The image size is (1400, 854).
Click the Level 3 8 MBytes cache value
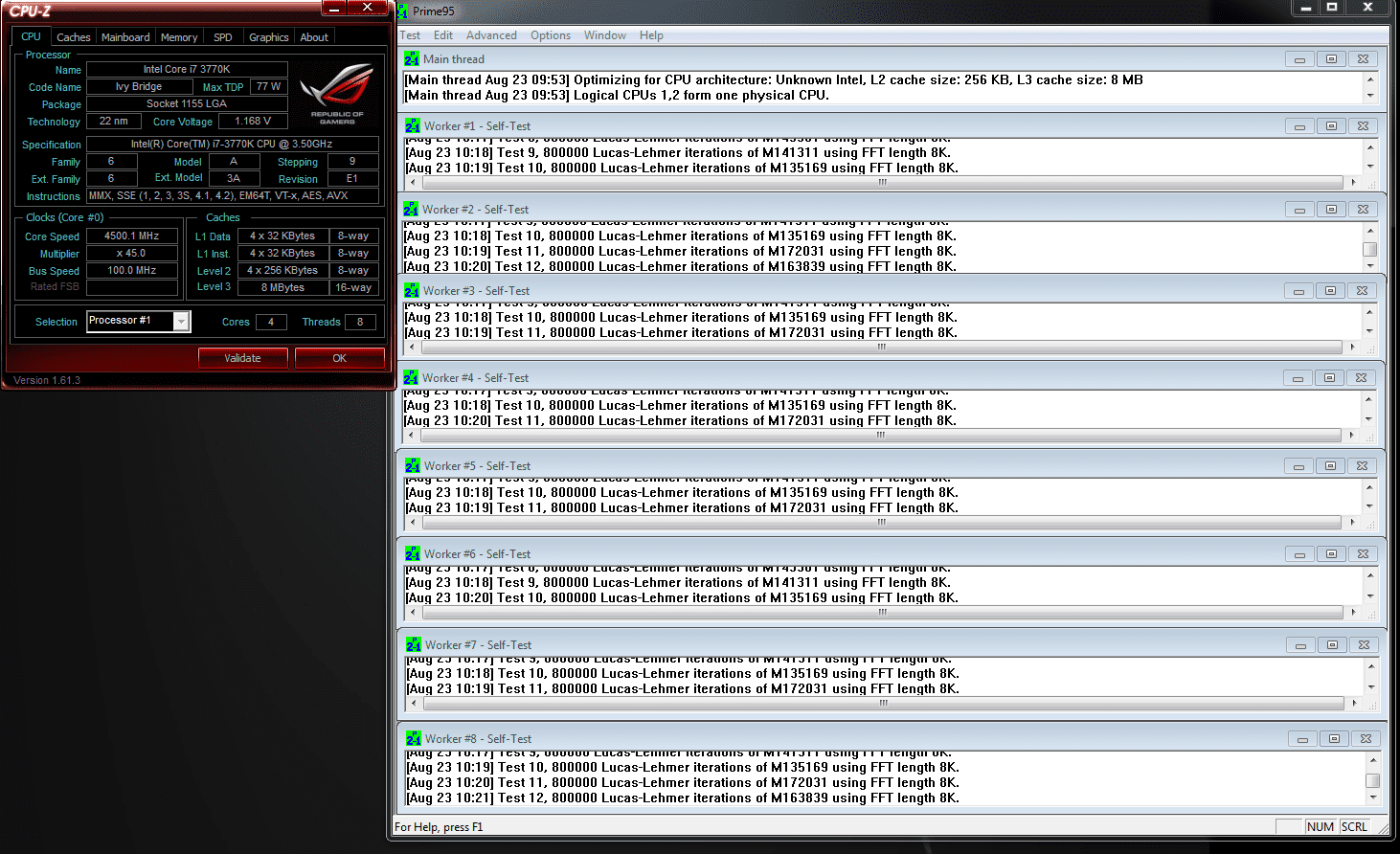[282, 287]
